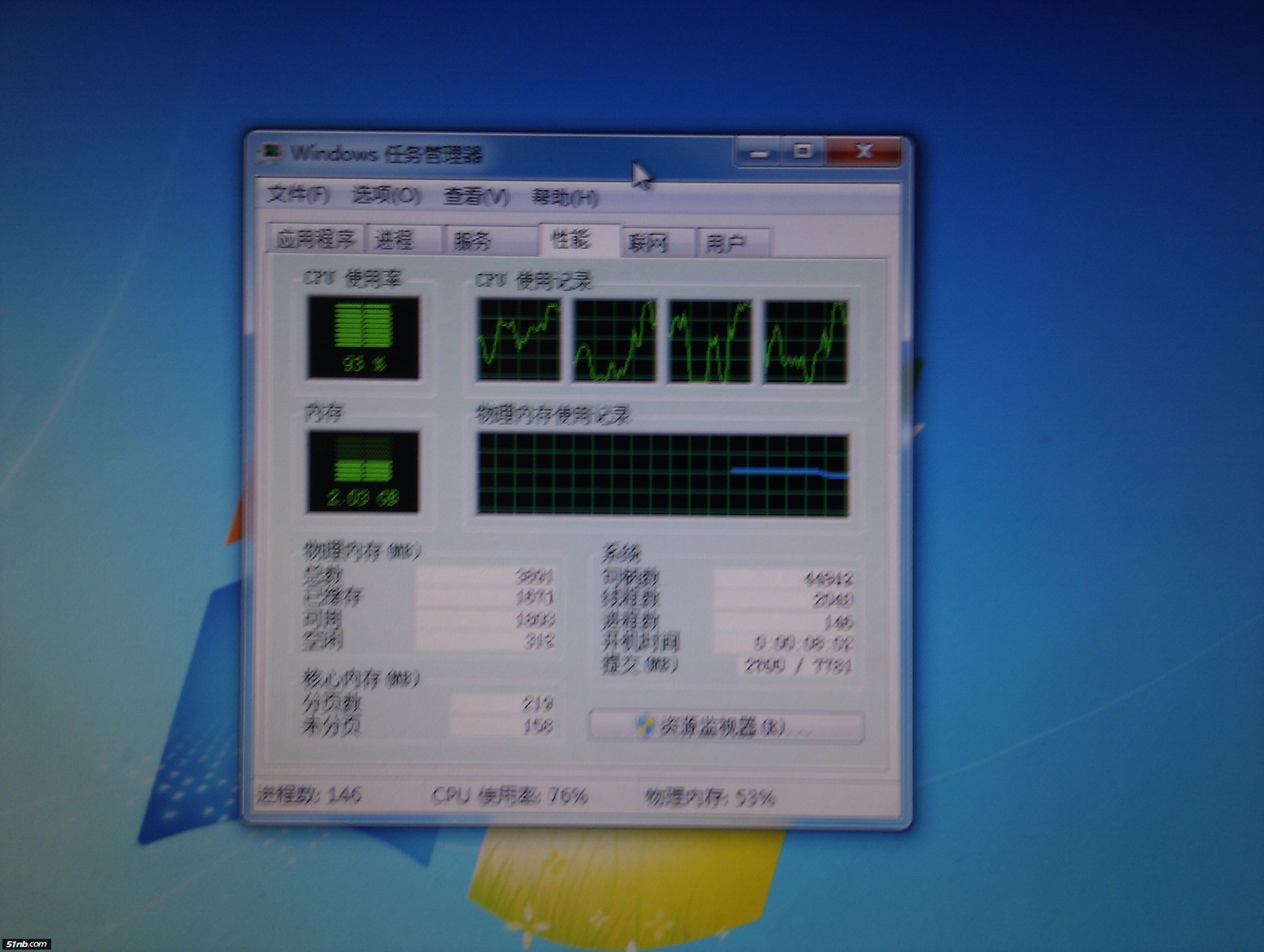The image size is (1264, 952).
Task: Click the physical memory usage history graph
Action: click(x=663, y=475)
